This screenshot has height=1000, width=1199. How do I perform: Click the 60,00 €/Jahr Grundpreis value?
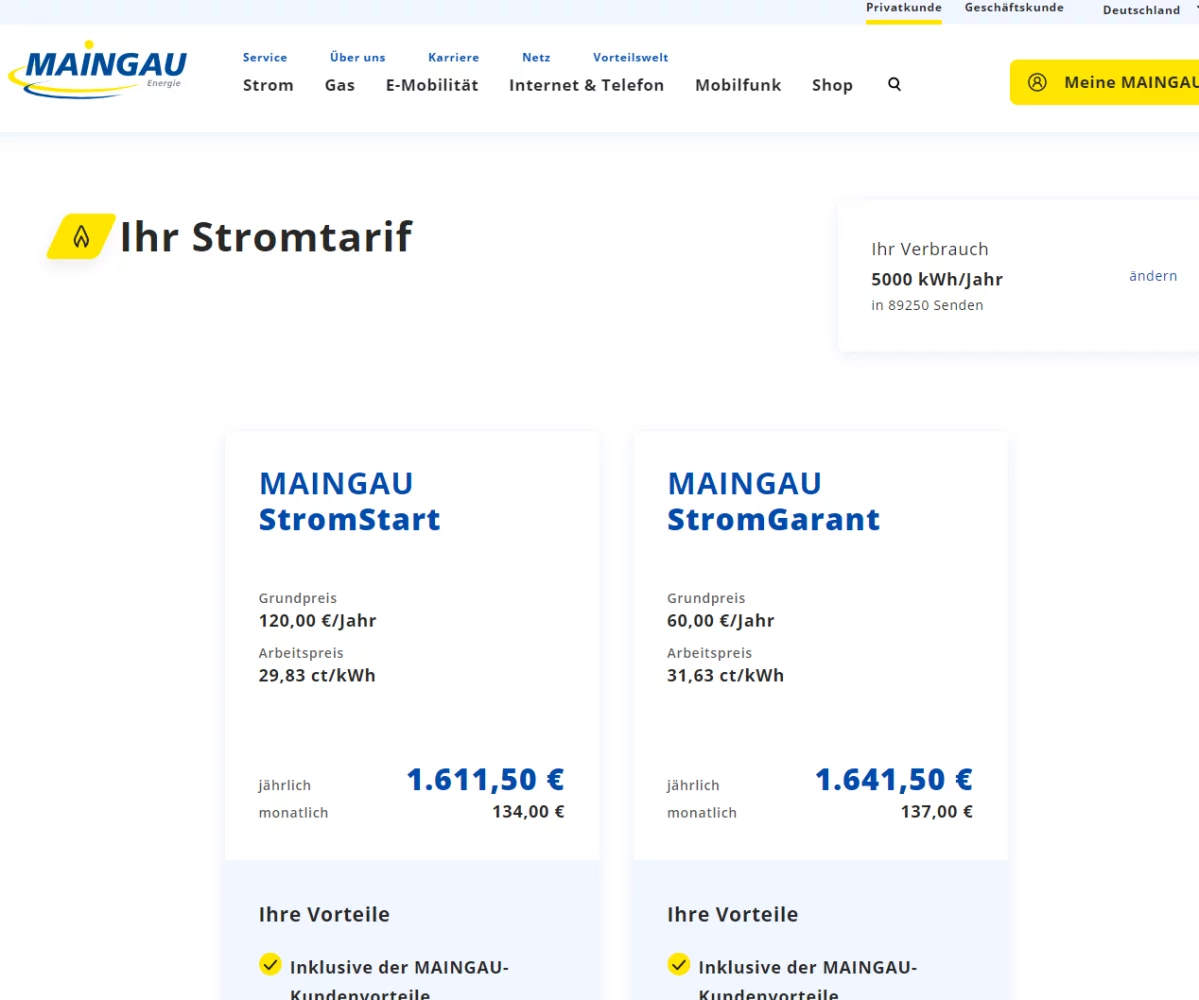720,621
